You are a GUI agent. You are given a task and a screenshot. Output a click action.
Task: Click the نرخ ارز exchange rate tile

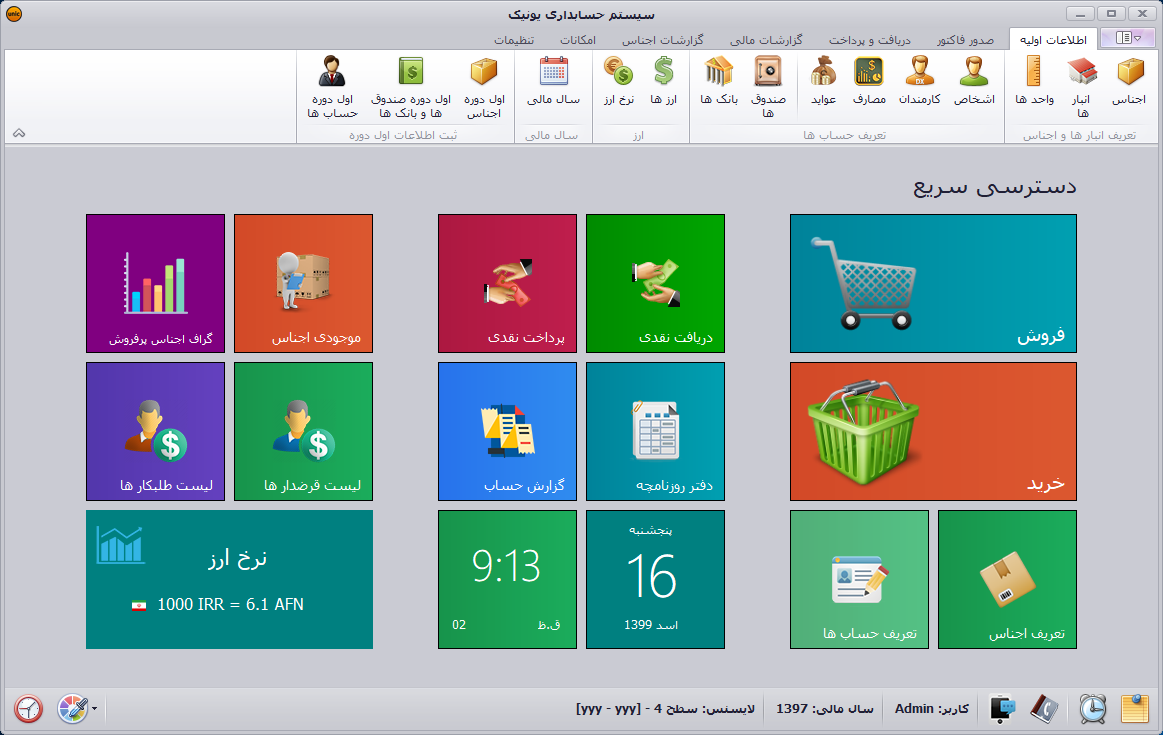click(229, 579)
